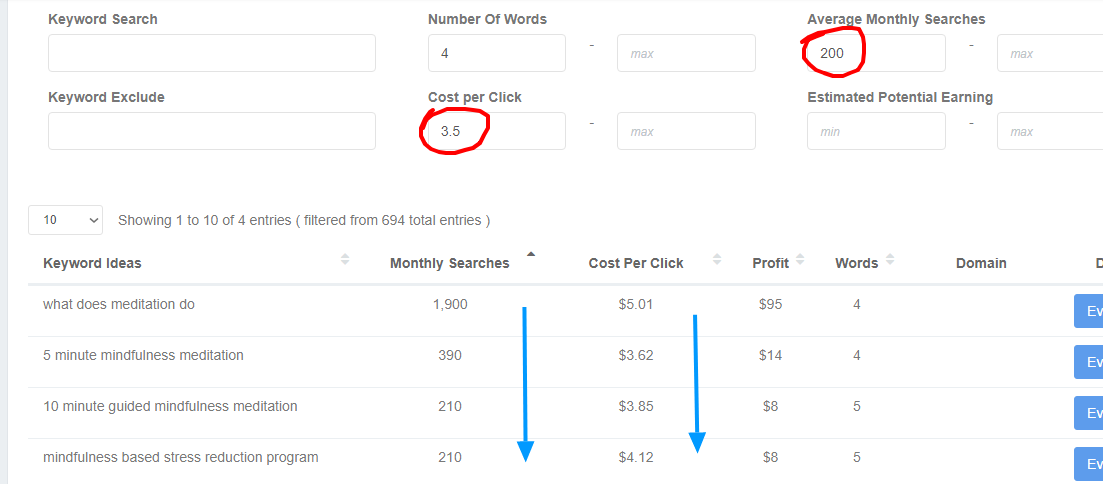Screen dimensions: 1103x484
Task: Click the Domain column header
Action: pyautogui.click(x=981, y=263)
